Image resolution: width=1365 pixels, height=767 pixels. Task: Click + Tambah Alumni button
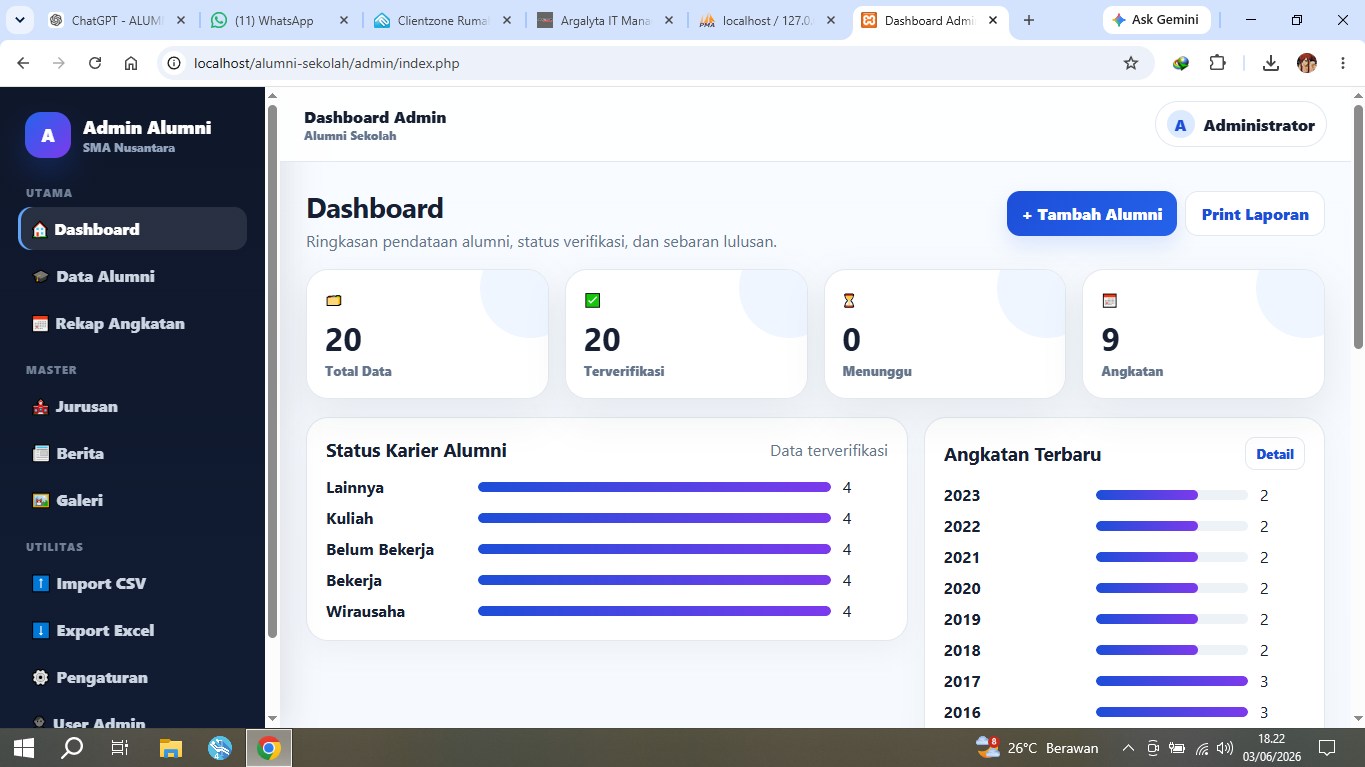tap(1092, 214)
